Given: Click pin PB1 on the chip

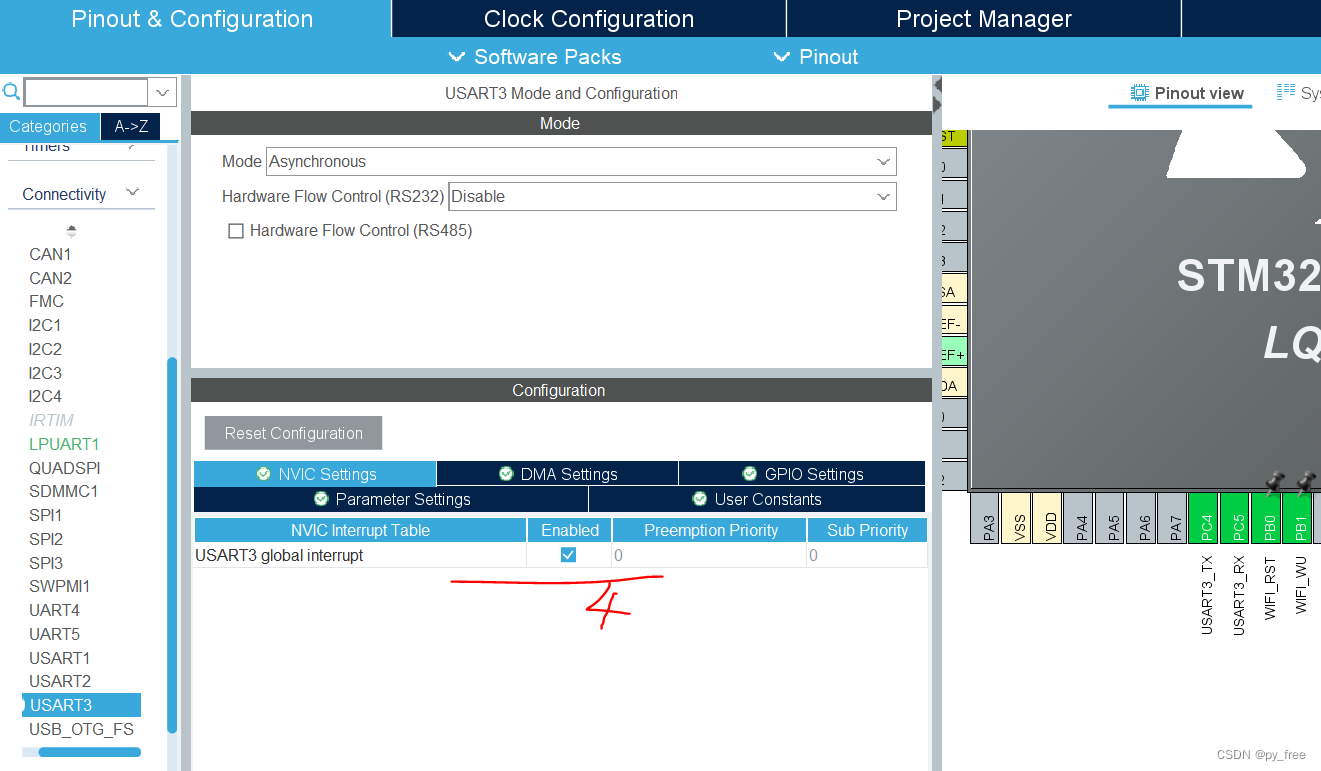Looking at the screenshot, I should click(x=1298, y=519).
